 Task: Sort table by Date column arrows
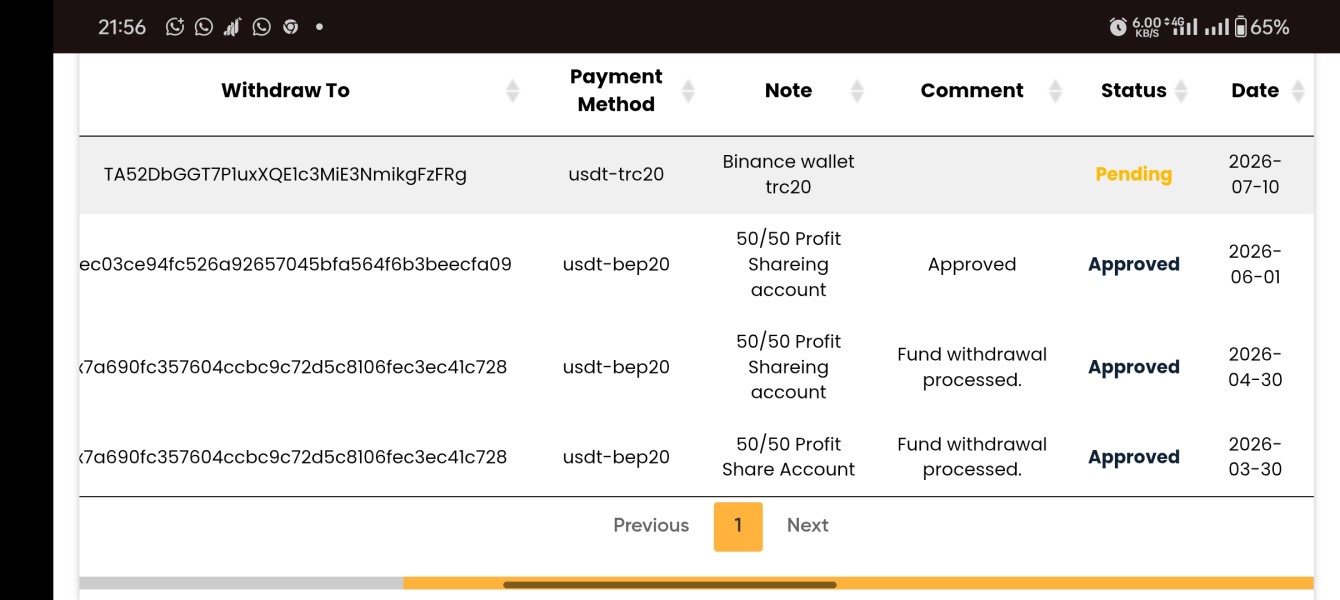1298,91
